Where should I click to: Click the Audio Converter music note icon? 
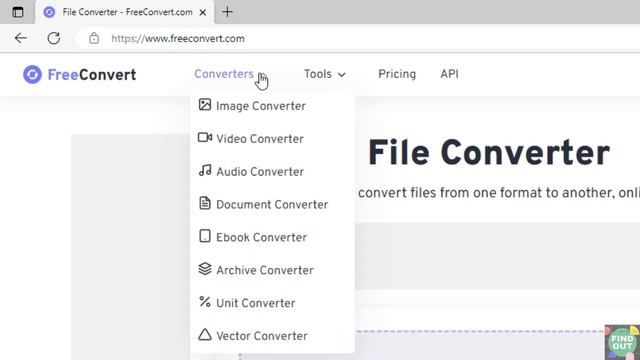[205, 170]
